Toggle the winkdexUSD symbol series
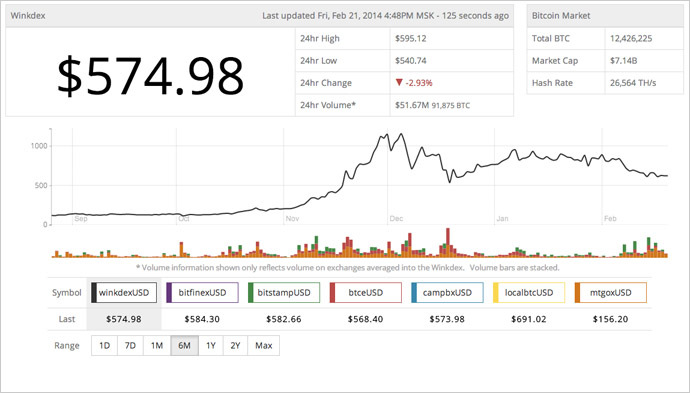Viewport: 690px width, 393px height. click(124, 293)
